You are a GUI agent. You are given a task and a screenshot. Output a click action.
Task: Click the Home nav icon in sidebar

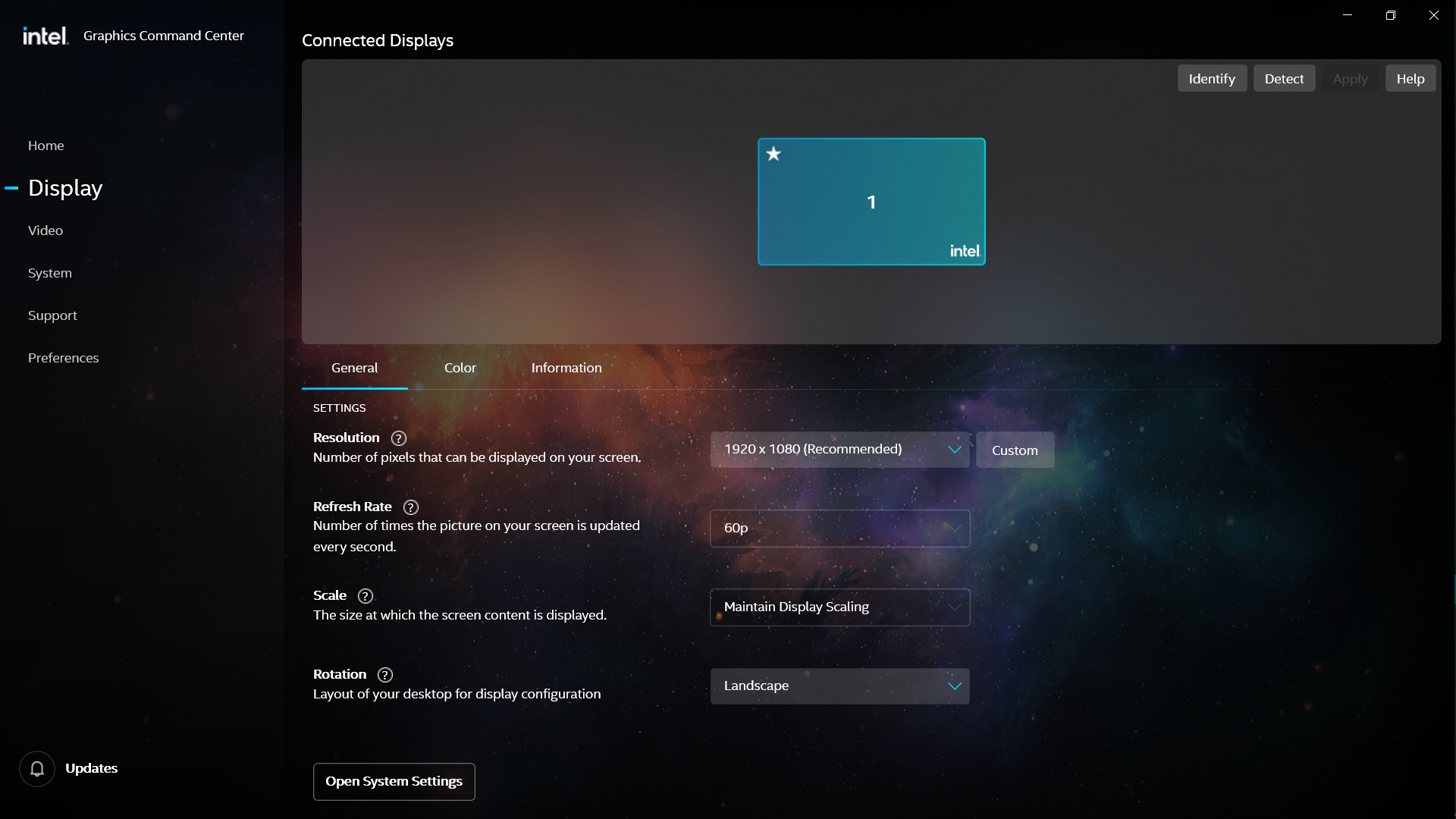[x=45, y=145]
